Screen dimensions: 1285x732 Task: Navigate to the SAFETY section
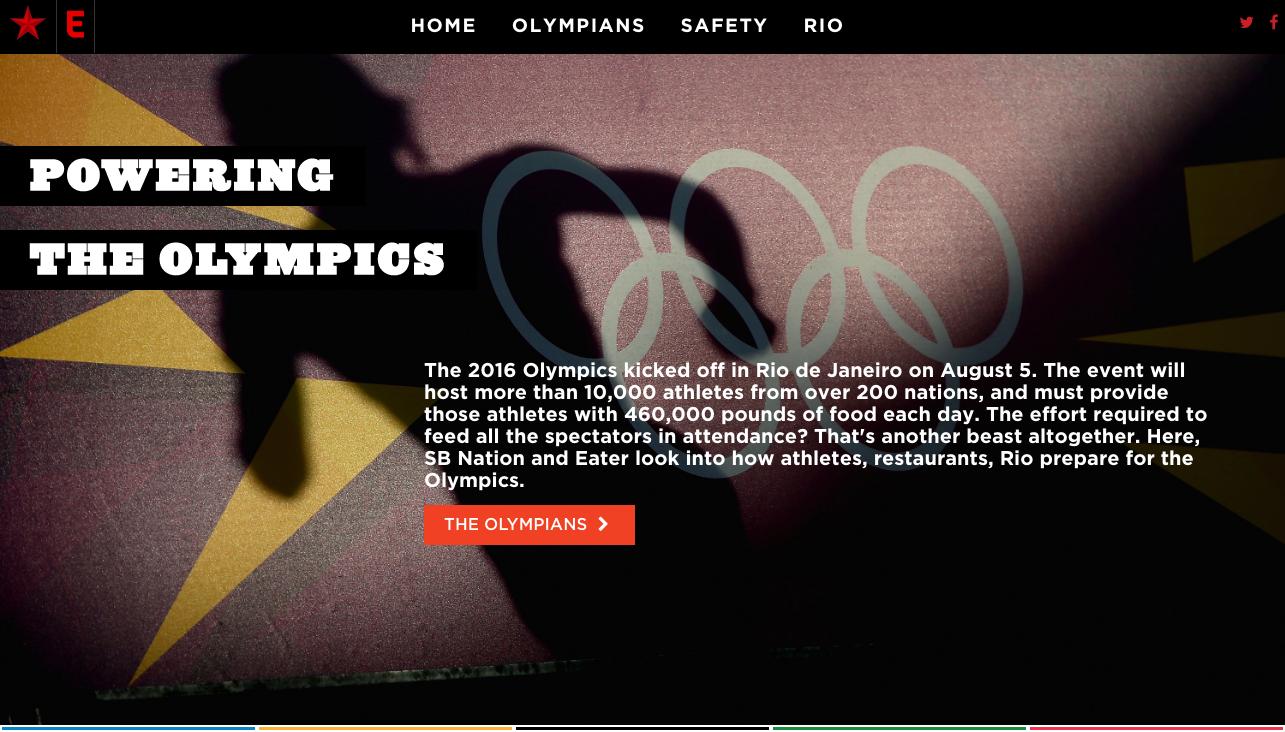click(x=724, y=25)
